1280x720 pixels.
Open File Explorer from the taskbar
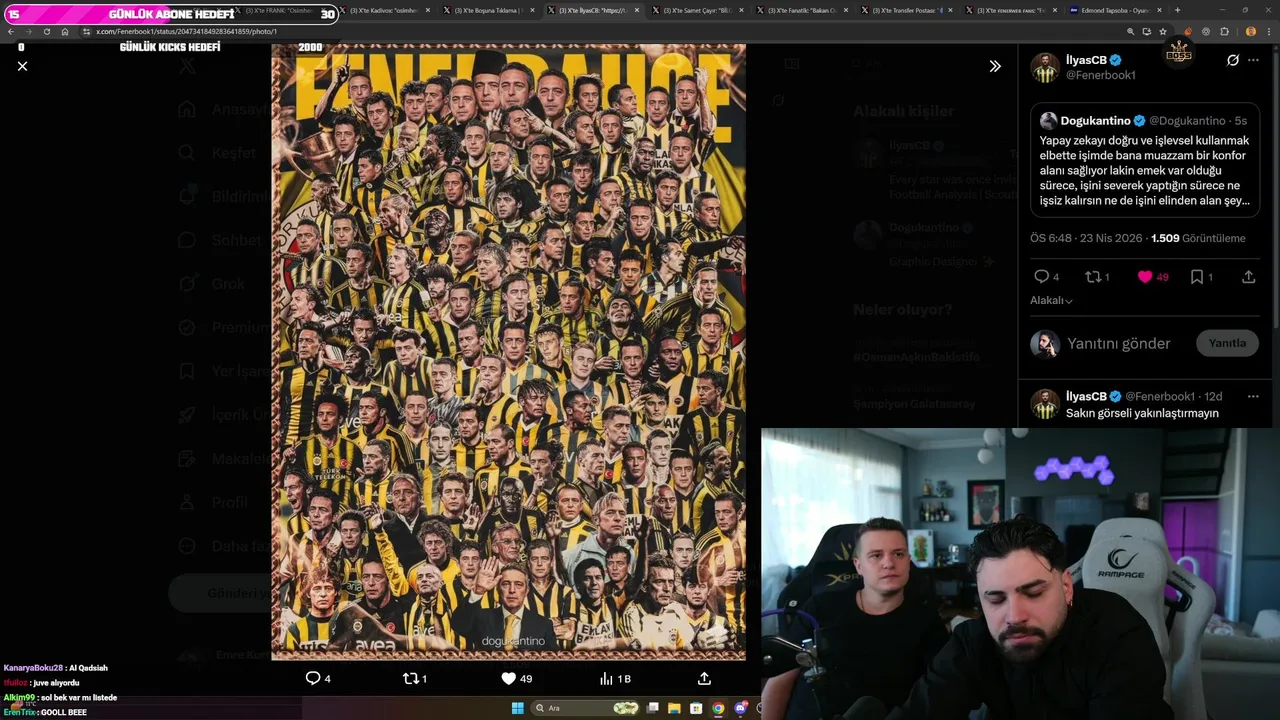[x=675, y=708]
